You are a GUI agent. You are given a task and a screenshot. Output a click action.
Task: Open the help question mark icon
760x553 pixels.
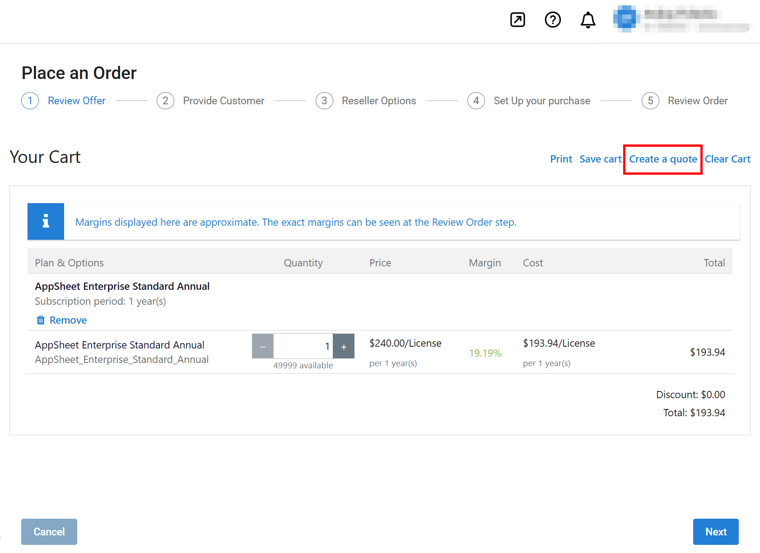pos(553,20)
